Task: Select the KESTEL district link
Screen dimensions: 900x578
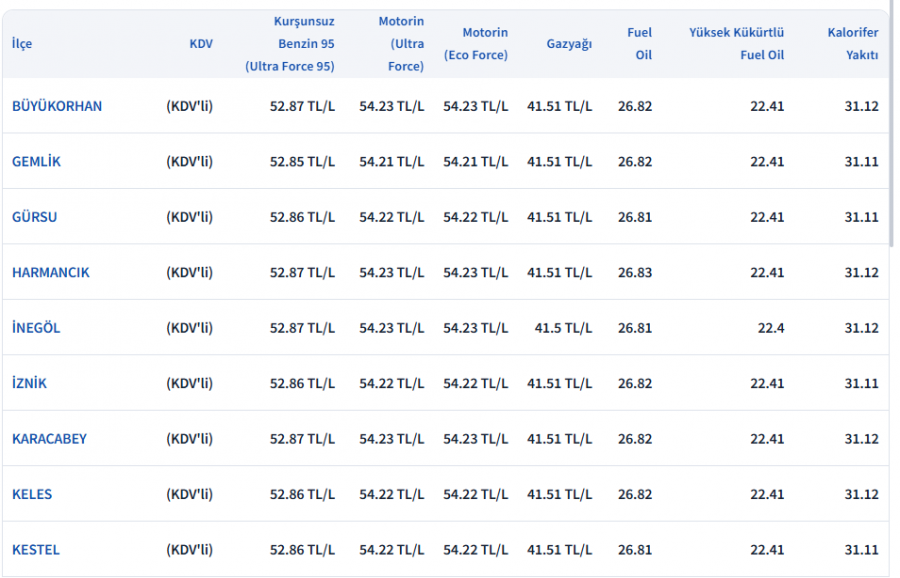Action: pyautogui.click(x=36, y=550)
